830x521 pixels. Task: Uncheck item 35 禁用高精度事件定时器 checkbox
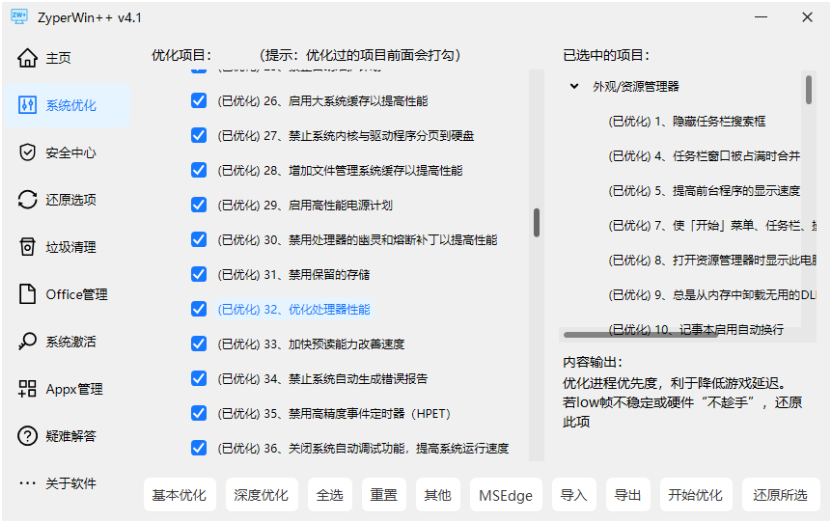(198, 413)
